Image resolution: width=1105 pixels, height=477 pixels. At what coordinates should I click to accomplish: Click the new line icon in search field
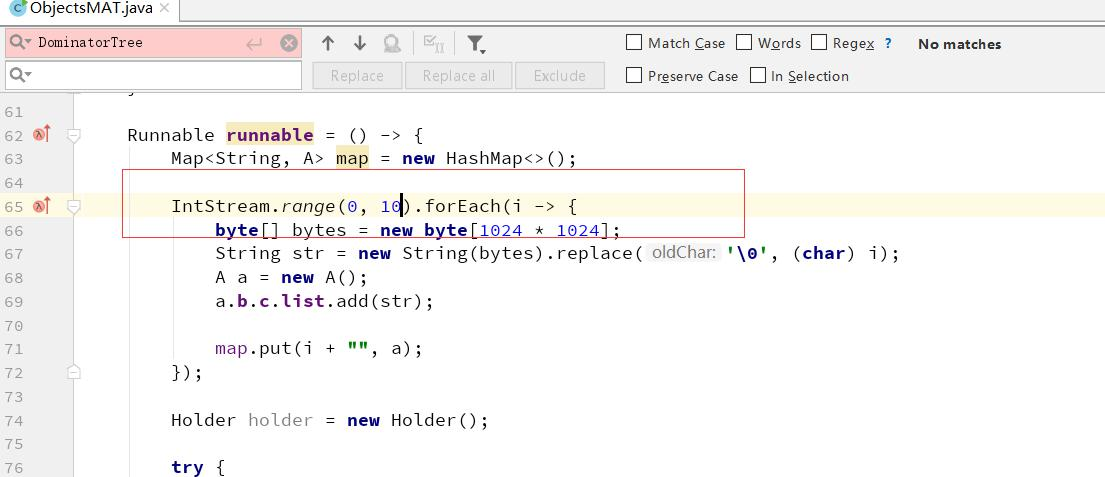[254, 44]
